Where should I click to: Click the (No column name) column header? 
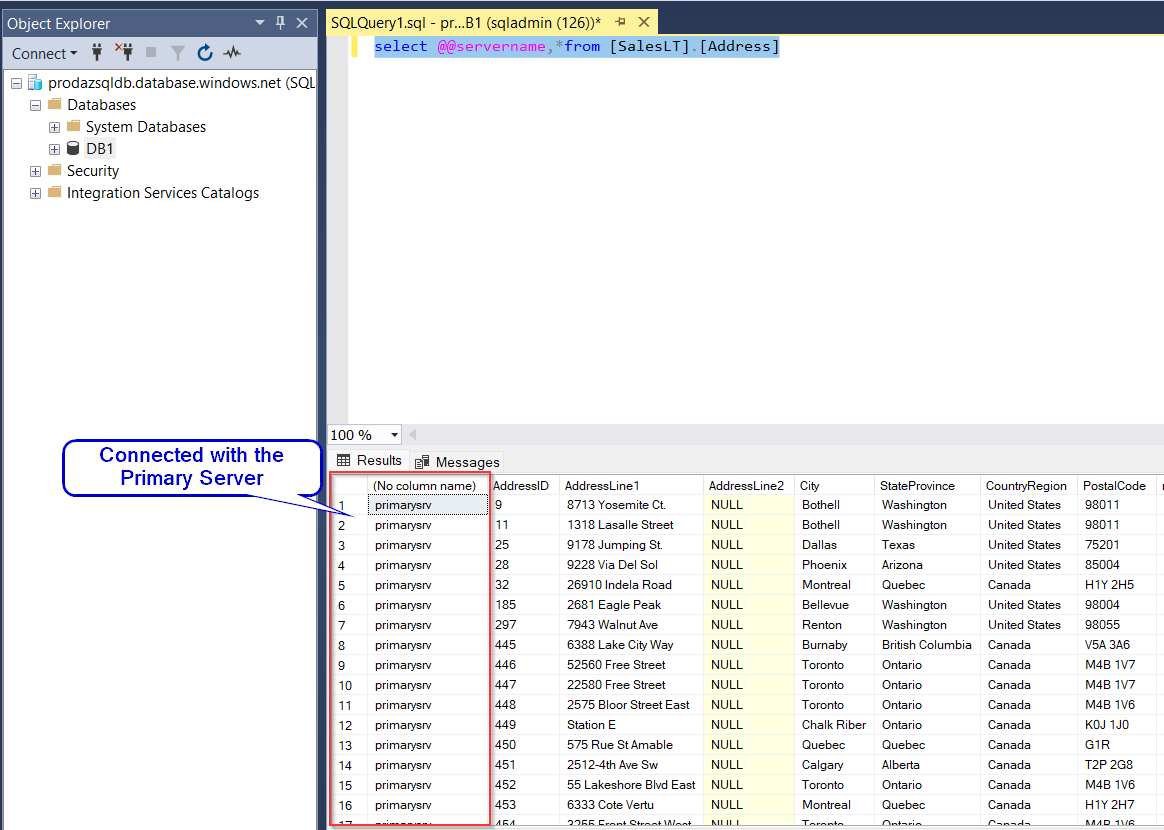click(428, 486)
